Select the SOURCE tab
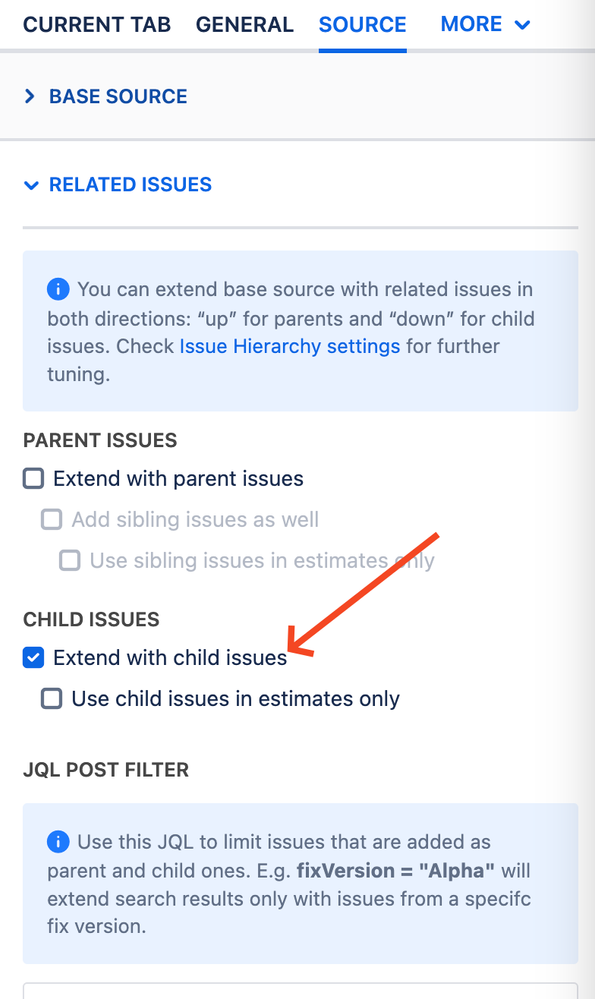 coord(362,25)
